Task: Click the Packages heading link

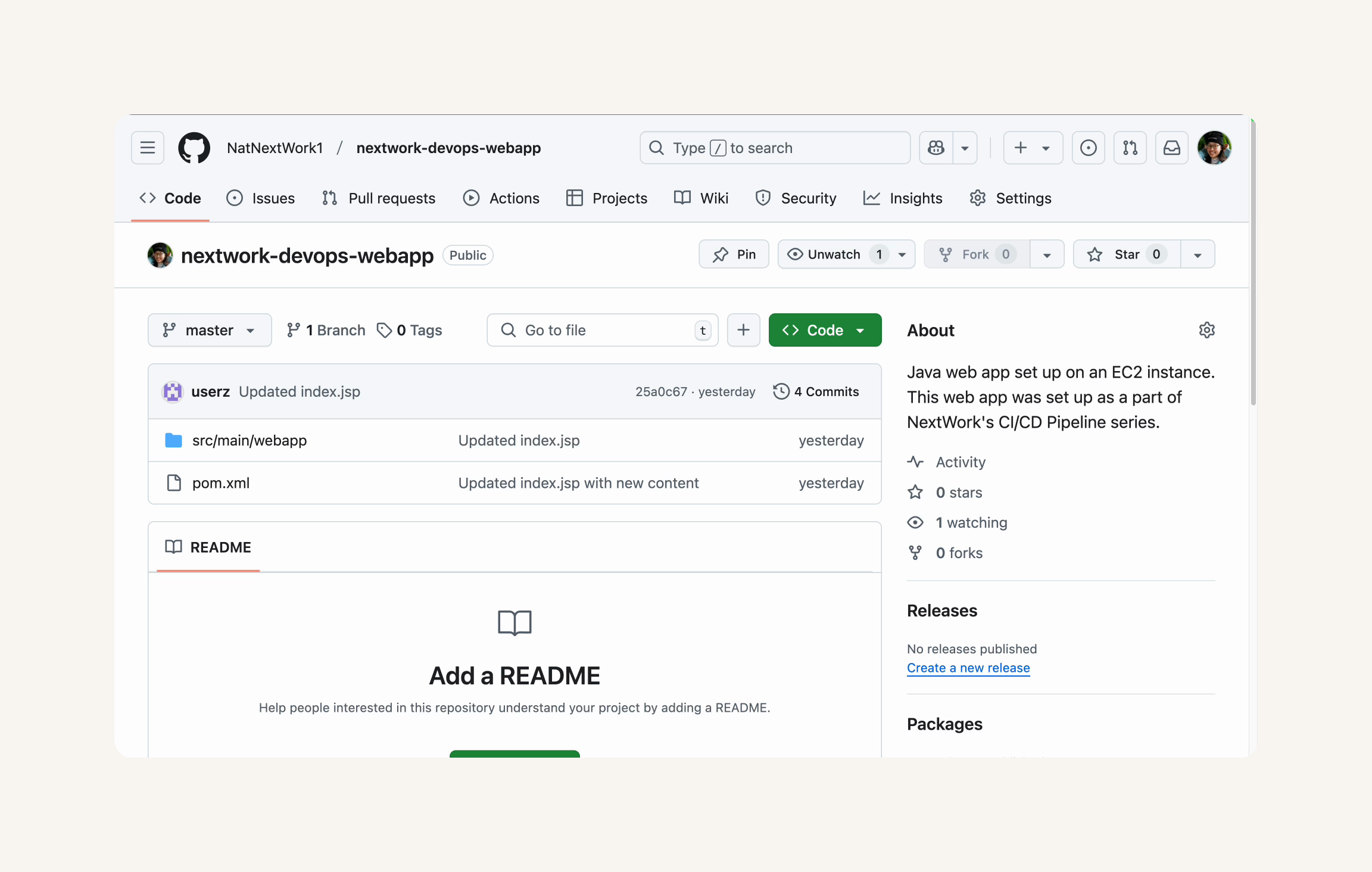Action: (x=944, y=724)
